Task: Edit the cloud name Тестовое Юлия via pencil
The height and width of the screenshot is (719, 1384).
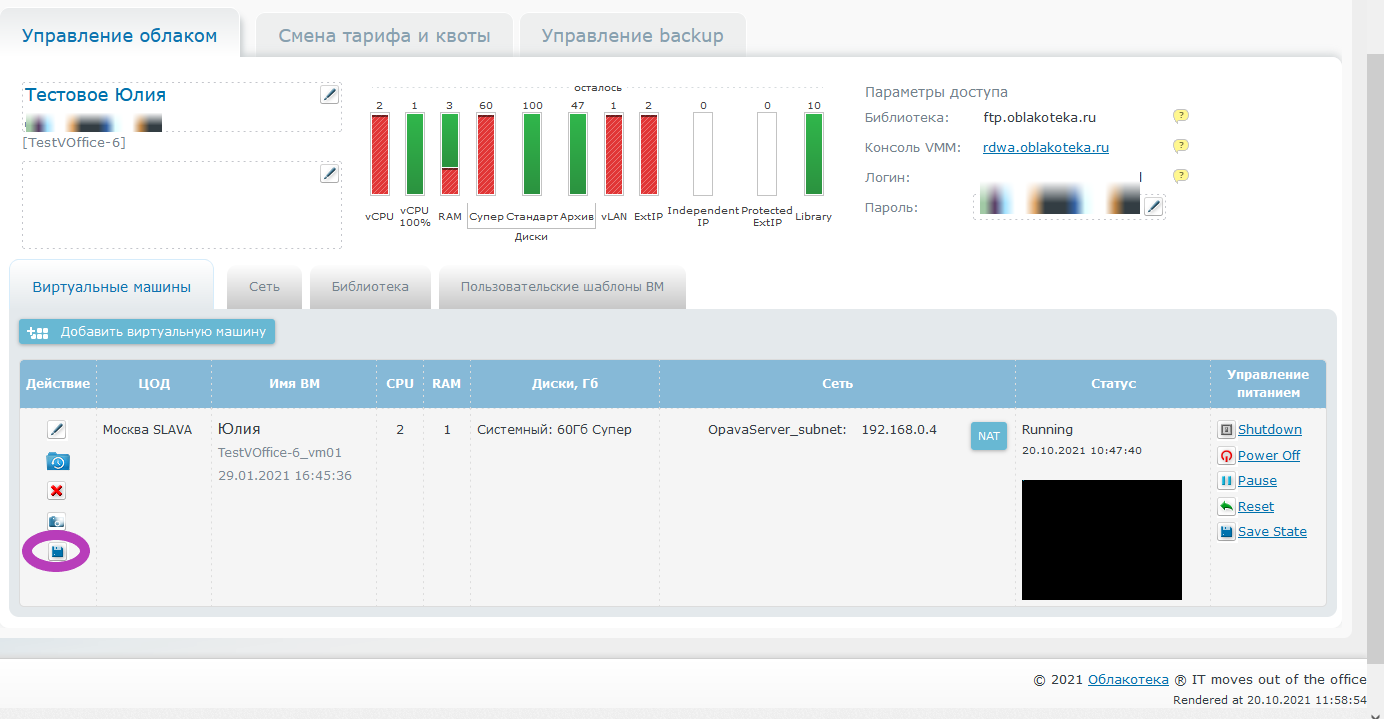Action: (x=329, y=95)
